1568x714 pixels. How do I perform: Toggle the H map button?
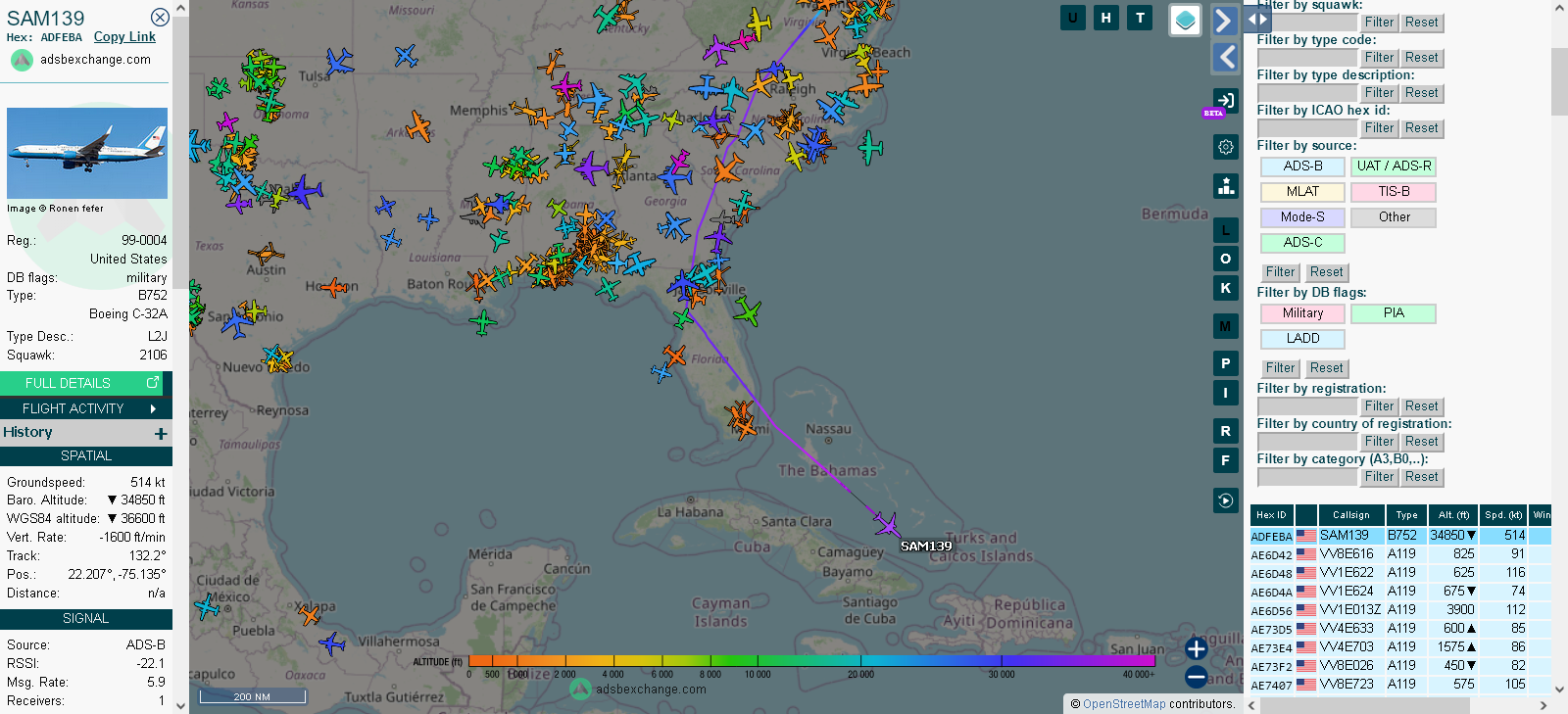click(x=1106, y=18)
